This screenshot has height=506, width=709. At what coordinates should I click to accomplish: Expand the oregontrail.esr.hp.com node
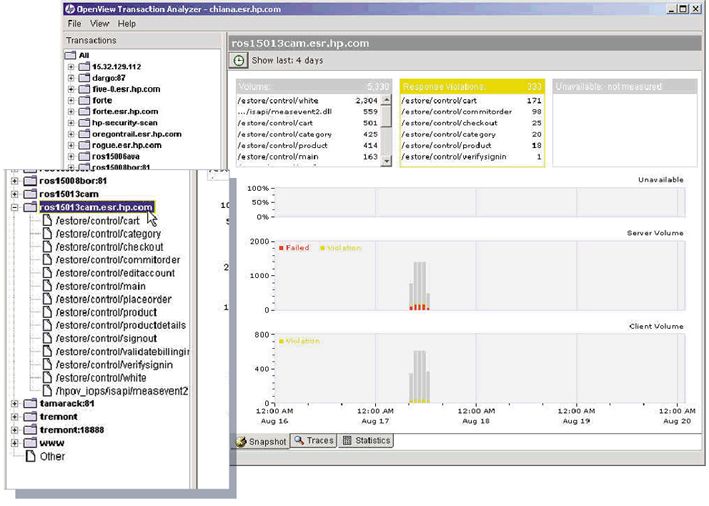pyautogui.click(x=71, y=134)
